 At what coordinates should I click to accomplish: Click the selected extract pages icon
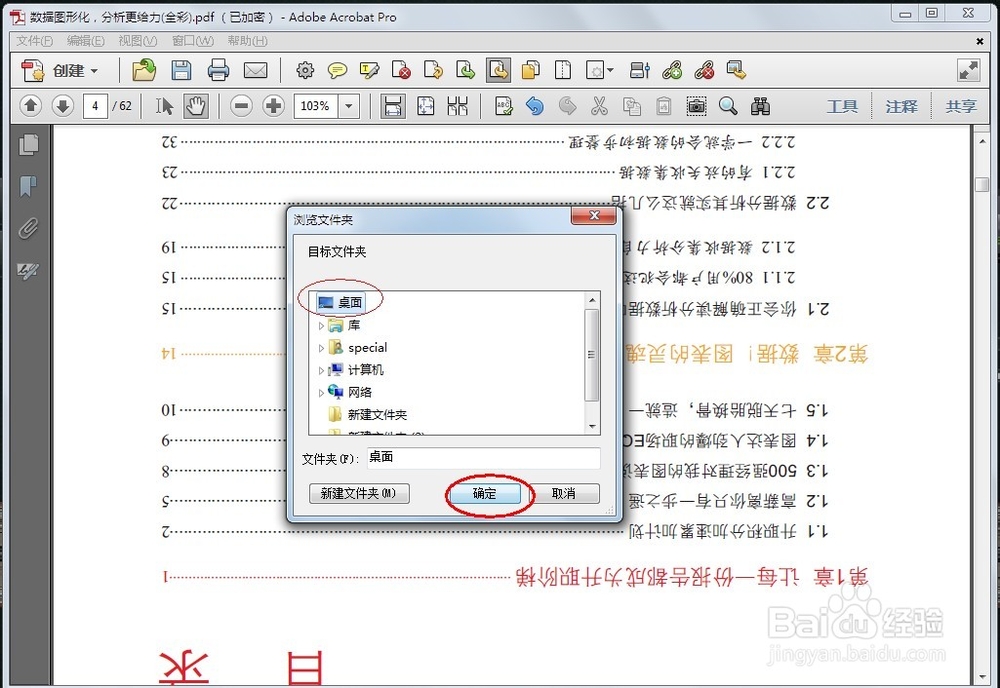[x=498, y=70]
